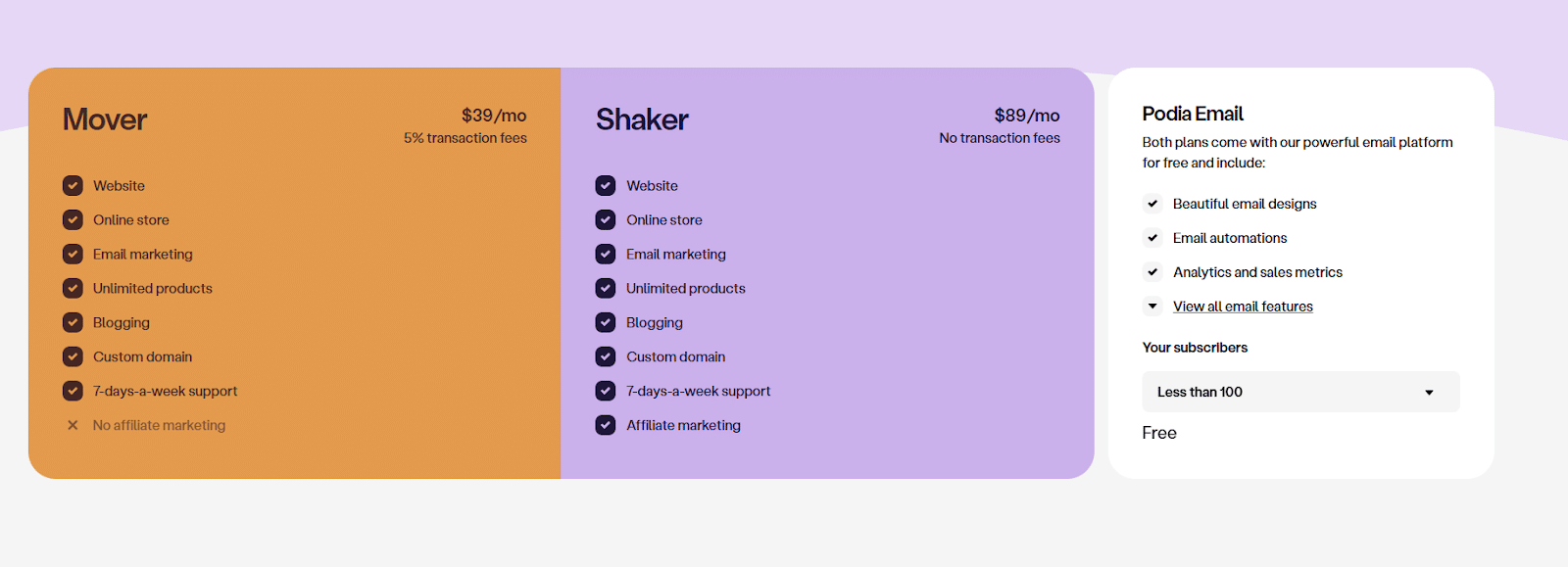Click the Podia Email heading
The height and width of the screenshot is (567, 1568).
(1193, 114)
